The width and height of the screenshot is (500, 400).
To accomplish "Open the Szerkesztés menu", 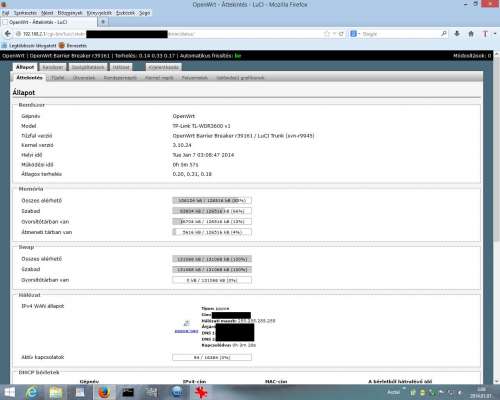I will (x=25, y=13).
